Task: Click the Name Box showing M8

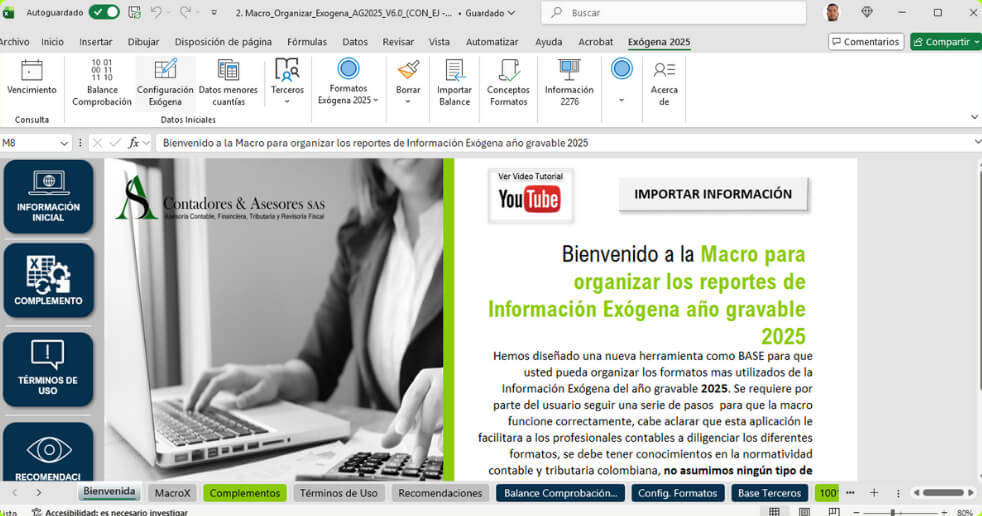Action: click(30, 143)
